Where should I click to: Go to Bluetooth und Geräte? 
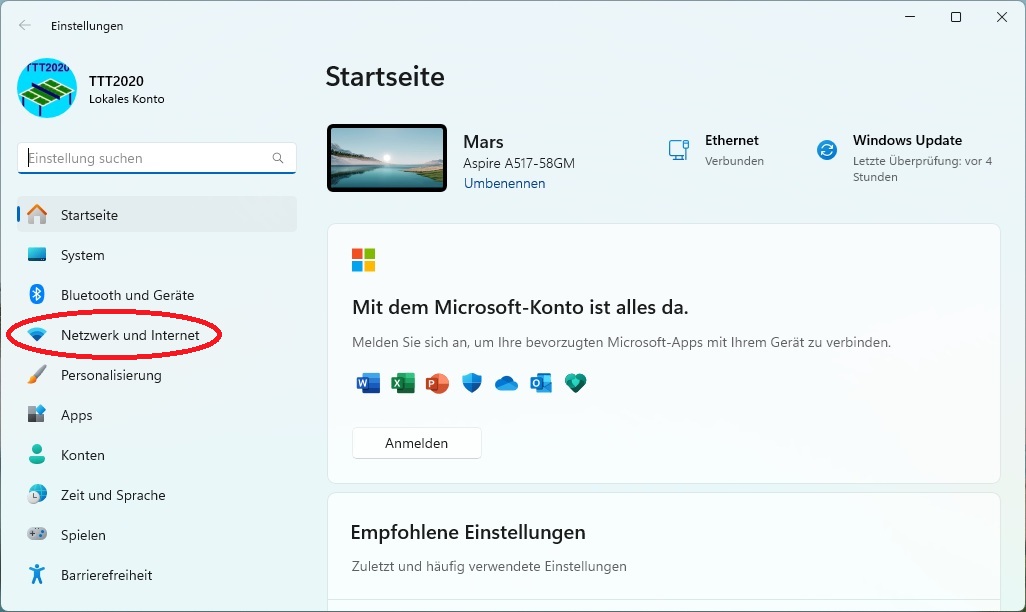157,295
